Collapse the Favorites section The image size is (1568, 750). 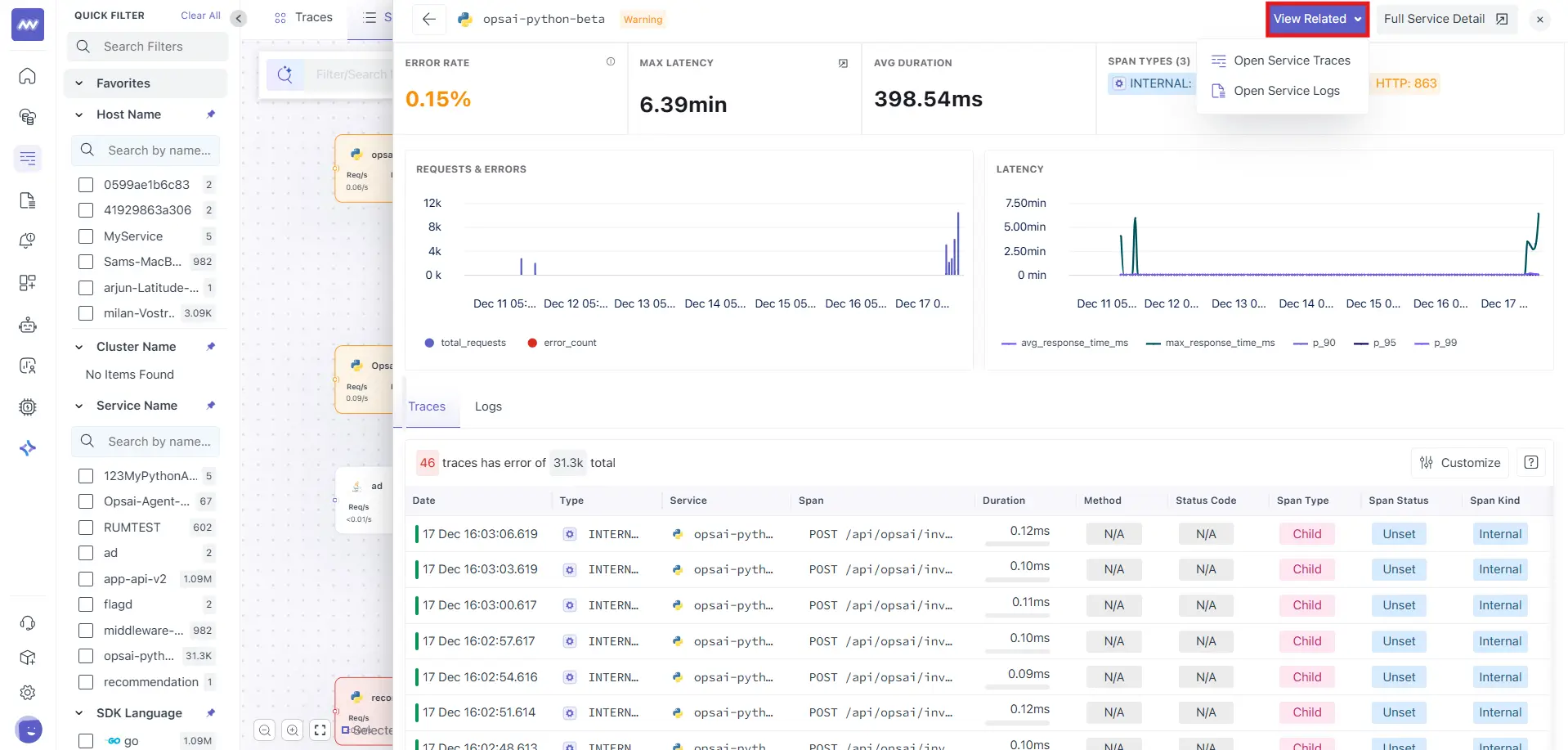pyautogui.click(x=79, y=83)
